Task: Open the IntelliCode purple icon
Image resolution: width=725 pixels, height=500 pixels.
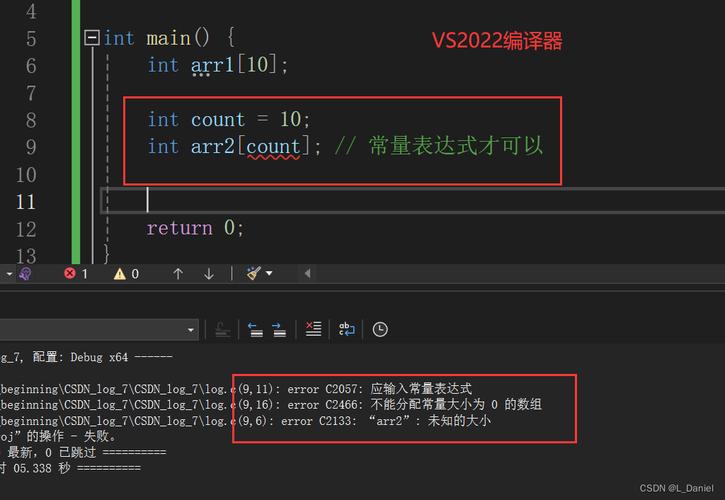Action: pyautogui.click(x=25, y=274)
